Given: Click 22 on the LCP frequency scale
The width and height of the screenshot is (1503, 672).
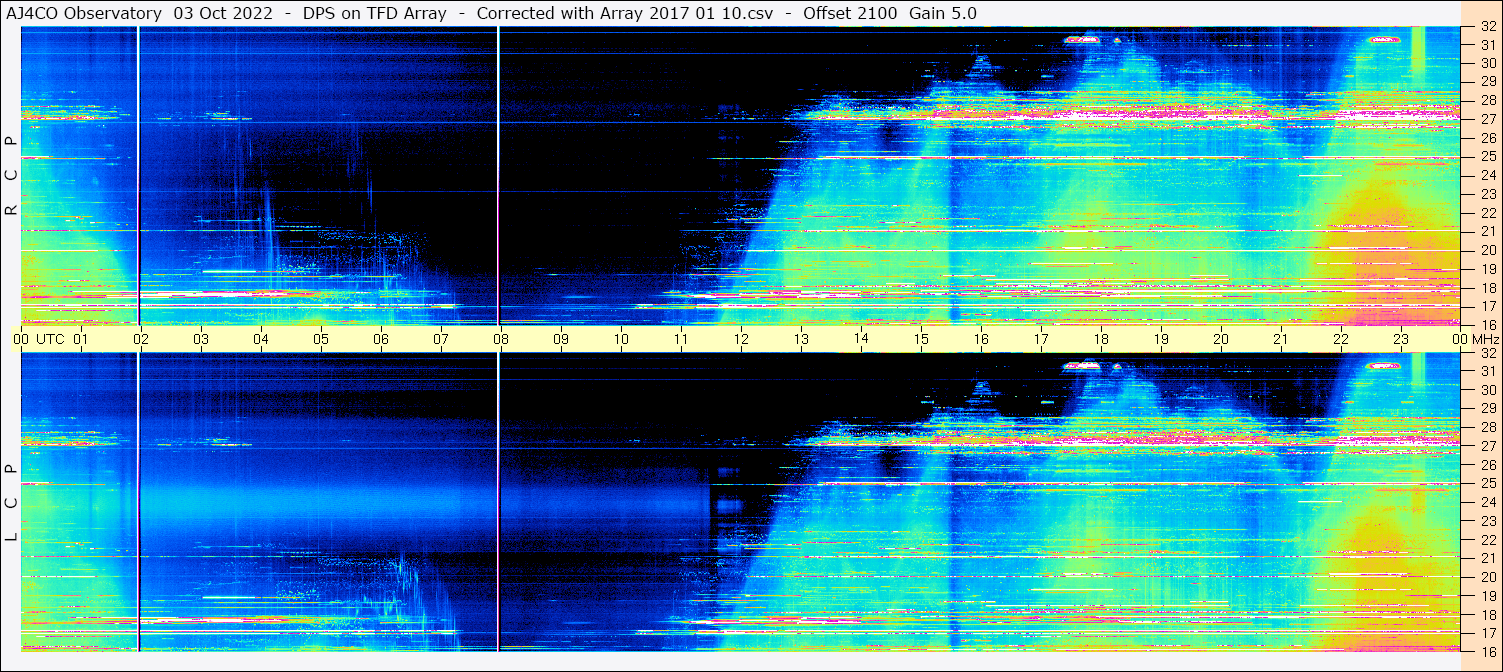Looking at the screenshot, I should 1487,540.
